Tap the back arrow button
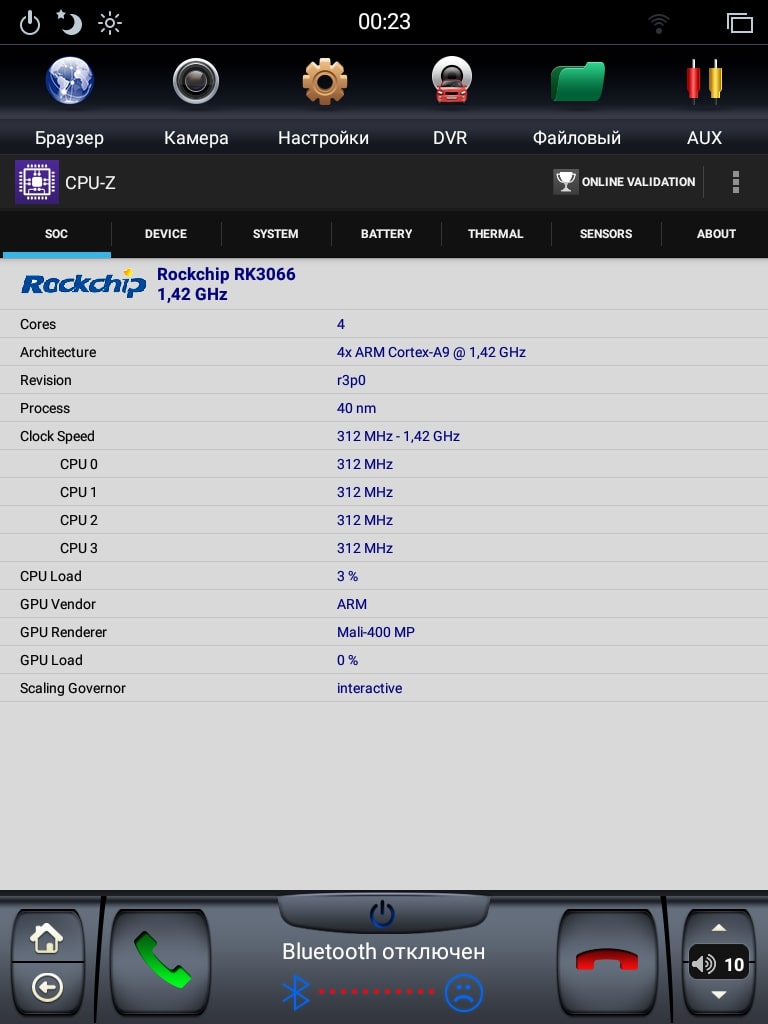Screen dimensions: 768x1024 coord(47,987)
